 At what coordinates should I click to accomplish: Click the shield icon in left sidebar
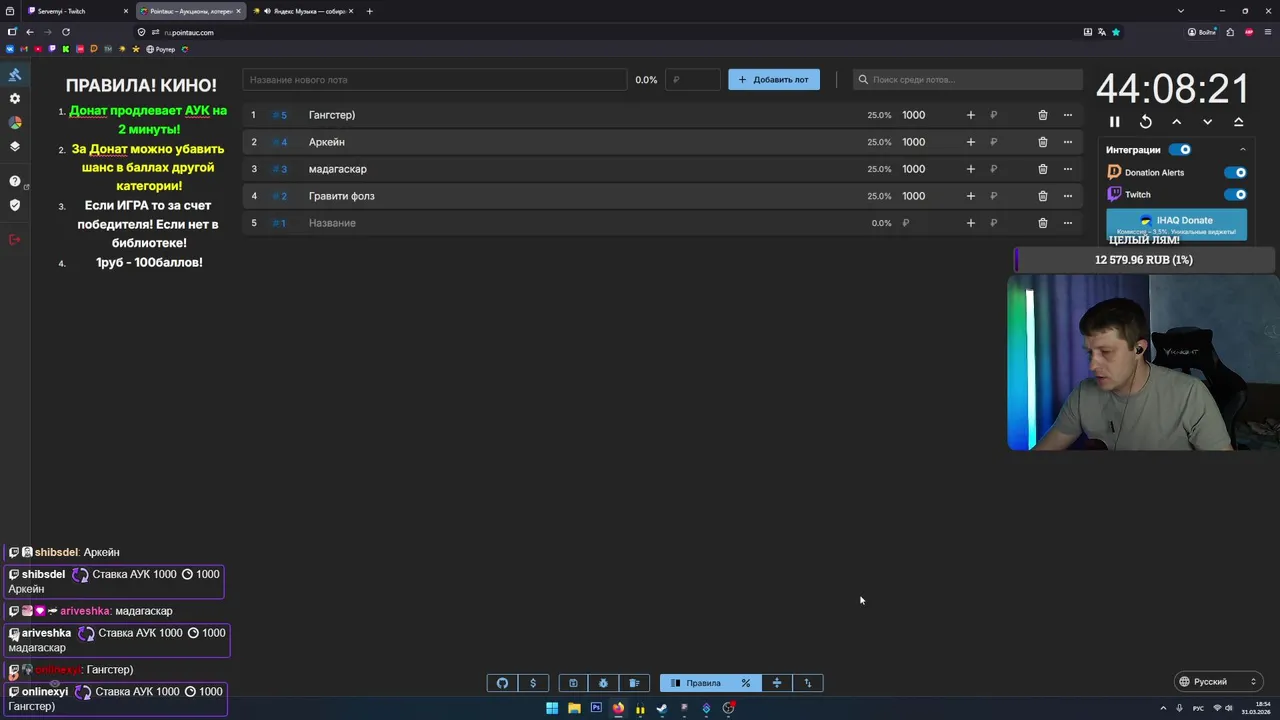coord(15,205)
